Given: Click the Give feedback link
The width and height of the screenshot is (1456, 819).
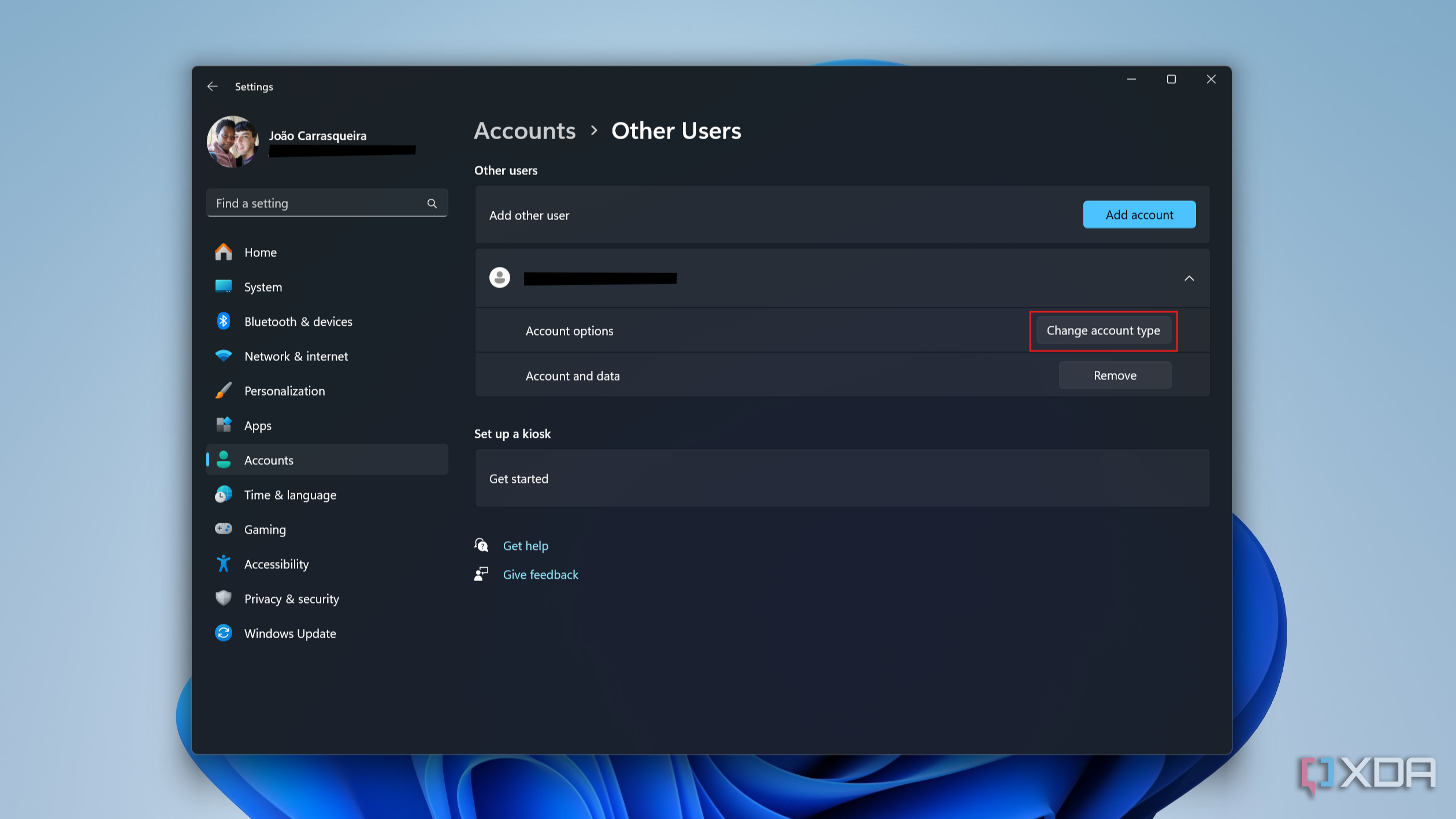Looking at the screenshot, I should click(540, 574).
